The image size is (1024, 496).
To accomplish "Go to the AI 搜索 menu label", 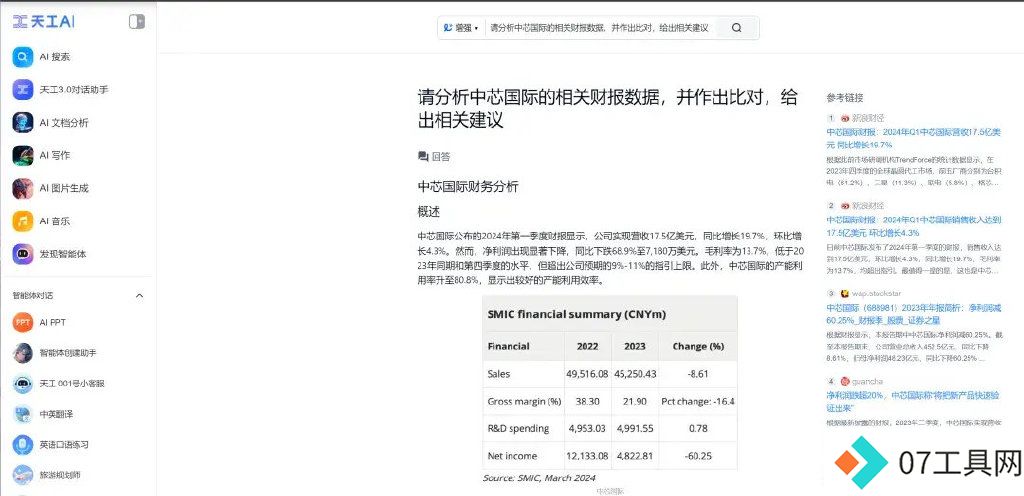I will (55, 57).
